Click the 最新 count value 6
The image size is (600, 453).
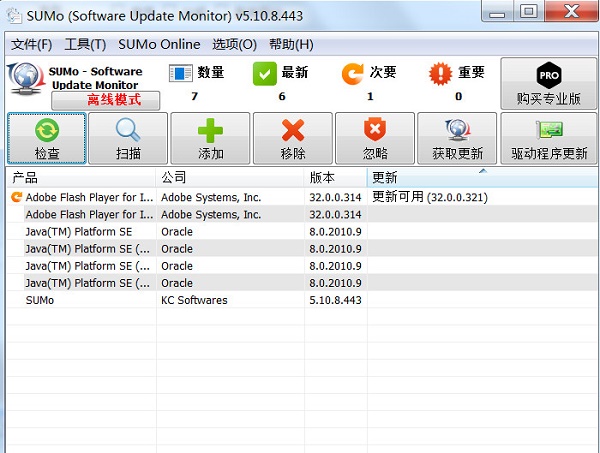[282, 96]
